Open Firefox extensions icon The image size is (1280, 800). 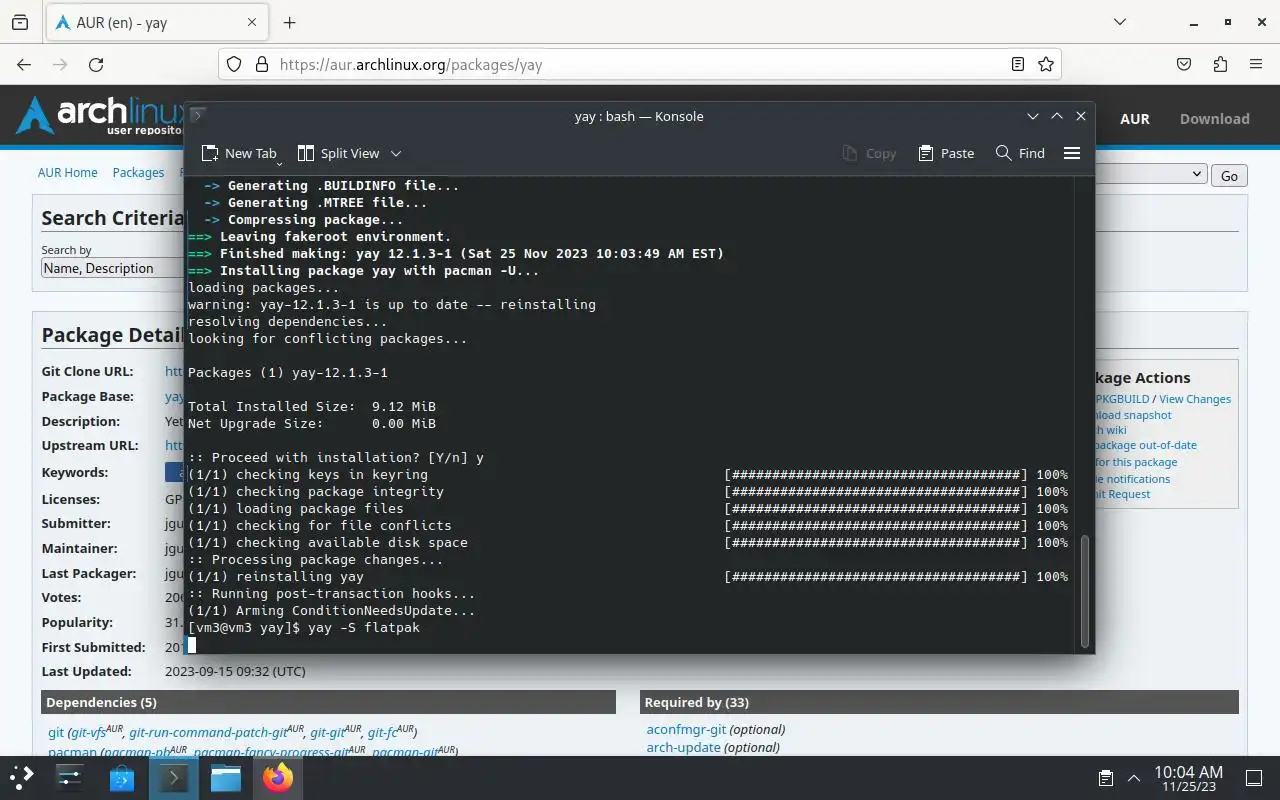pos(1220,64)
